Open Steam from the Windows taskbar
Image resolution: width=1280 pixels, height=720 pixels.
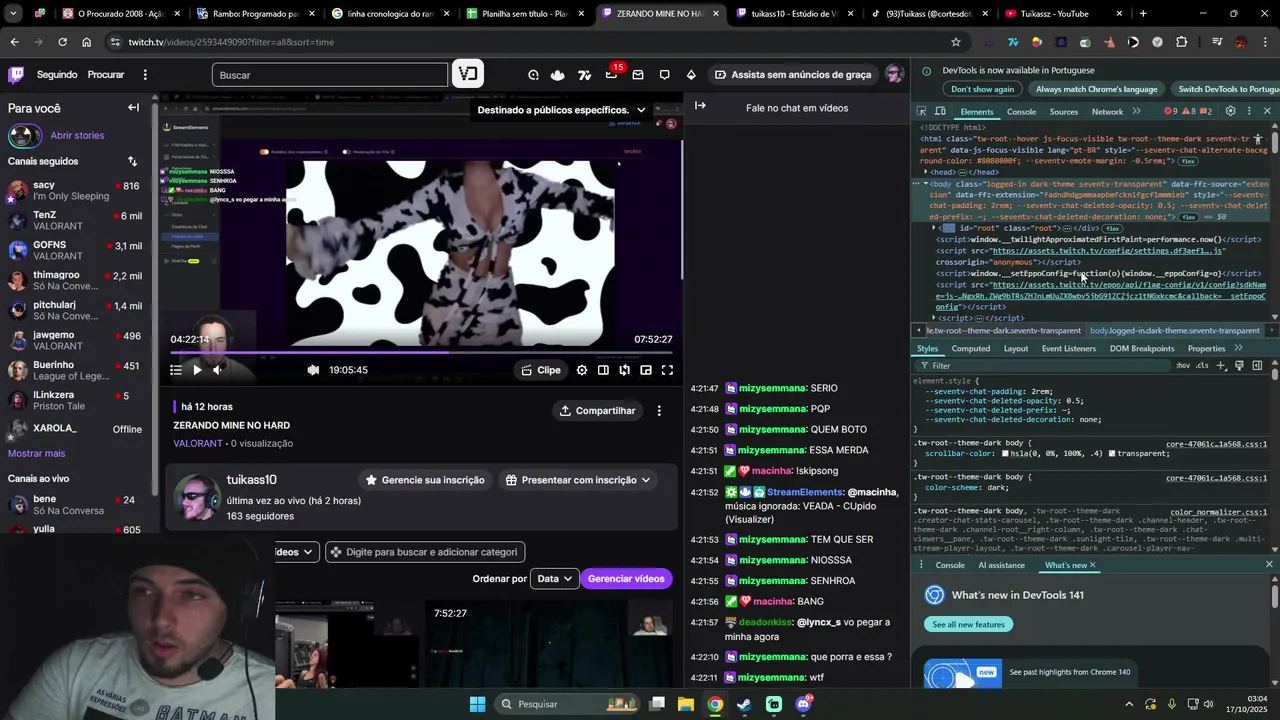point(744,704)
